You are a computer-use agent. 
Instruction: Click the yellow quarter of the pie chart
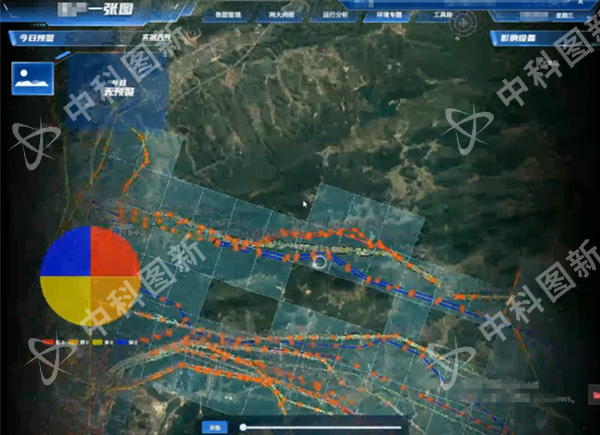[x=66, y=300]
